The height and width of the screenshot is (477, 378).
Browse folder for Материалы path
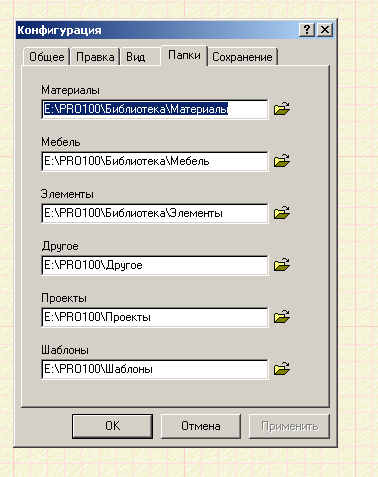282,109
